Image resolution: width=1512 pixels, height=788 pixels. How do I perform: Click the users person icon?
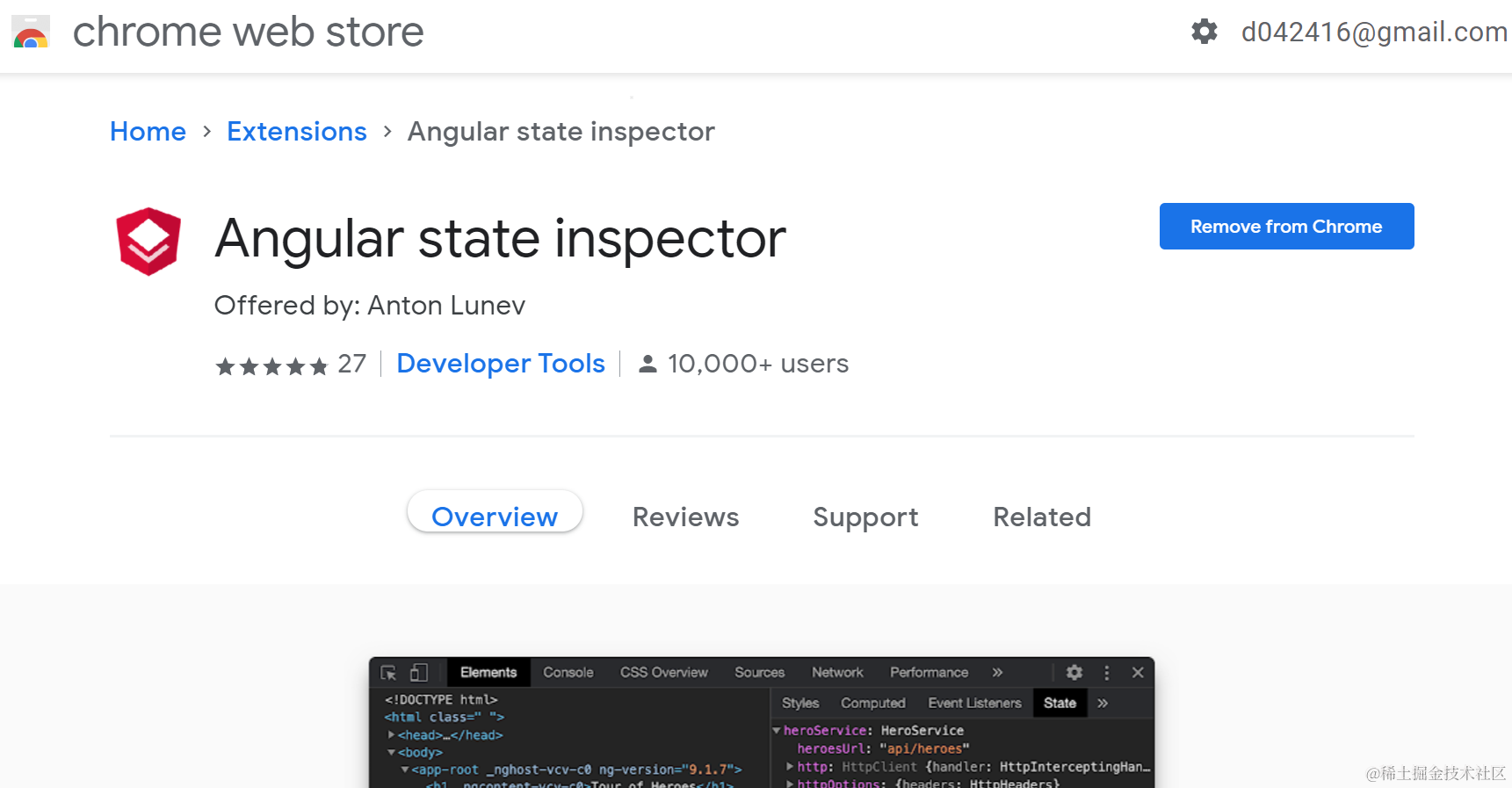647,364
